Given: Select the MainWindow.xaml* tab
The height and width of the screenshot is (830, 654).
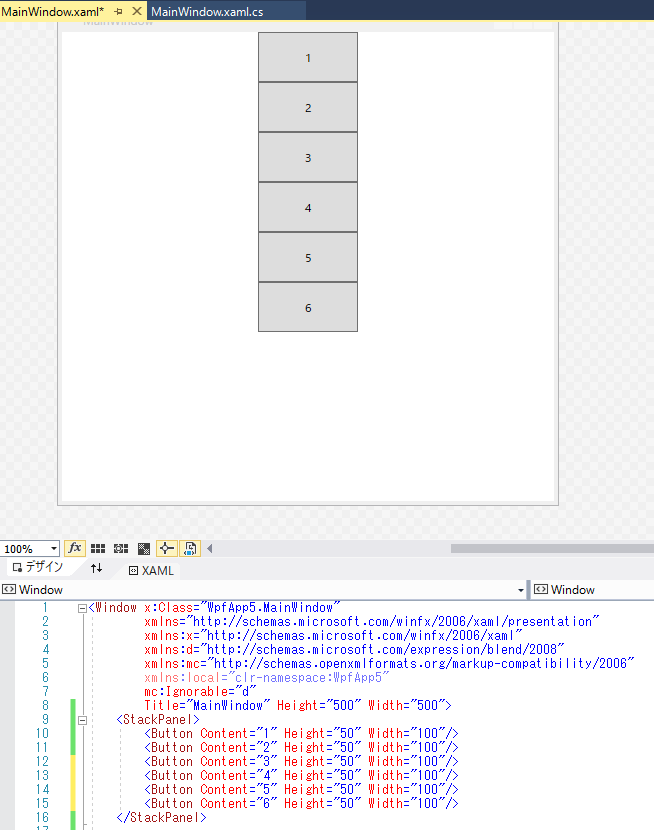Looking at the screenshot, I should tap(52, 11).
